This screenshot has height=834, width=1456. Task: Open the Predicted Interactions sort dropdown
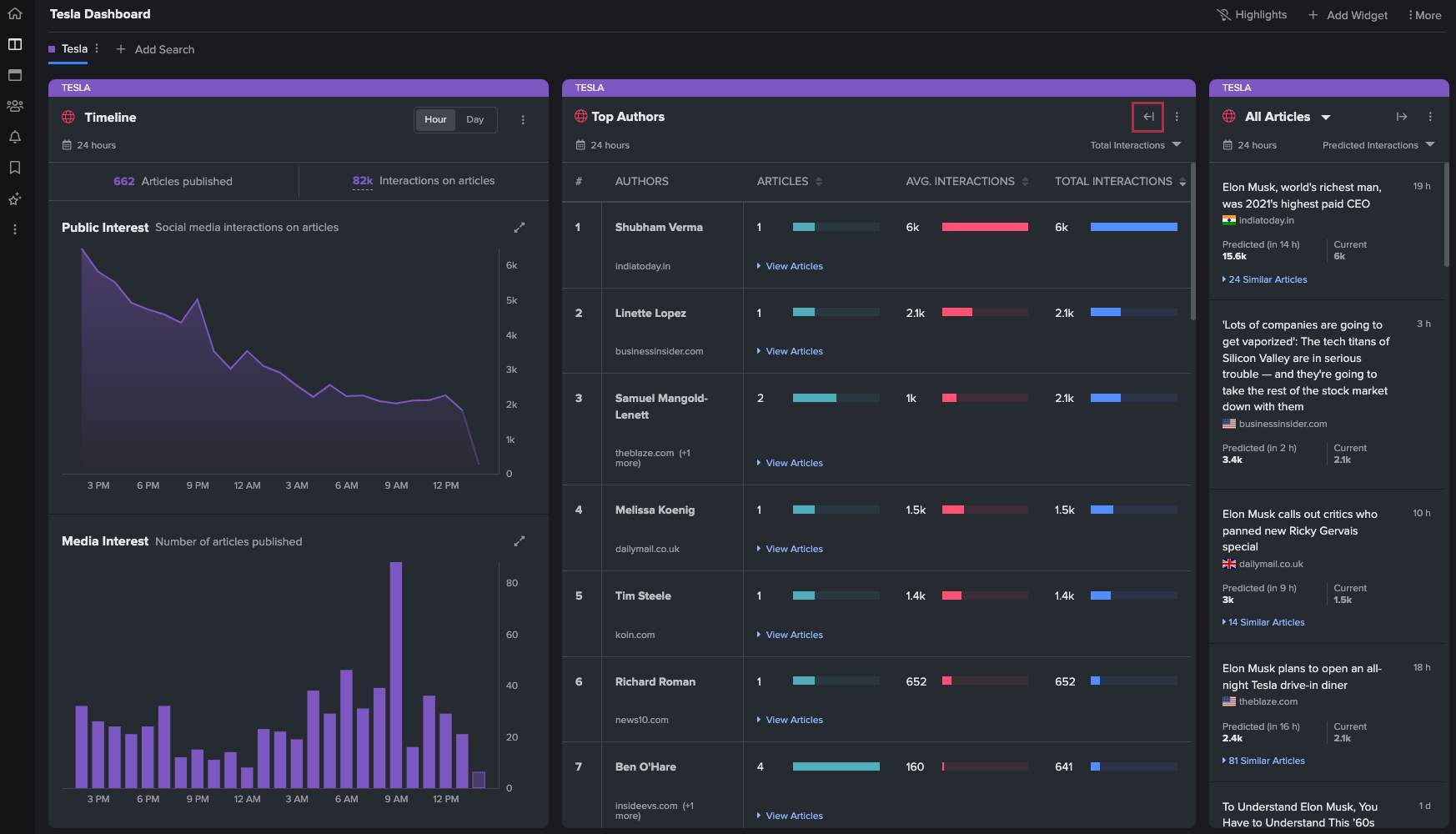(x=1378, y=145)
